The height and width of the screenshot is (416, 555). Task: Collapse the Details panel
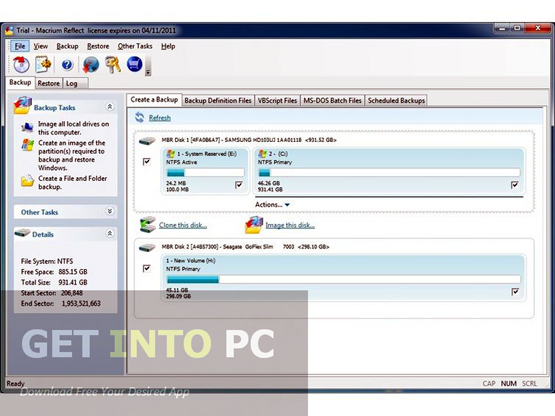click(110, 233)
